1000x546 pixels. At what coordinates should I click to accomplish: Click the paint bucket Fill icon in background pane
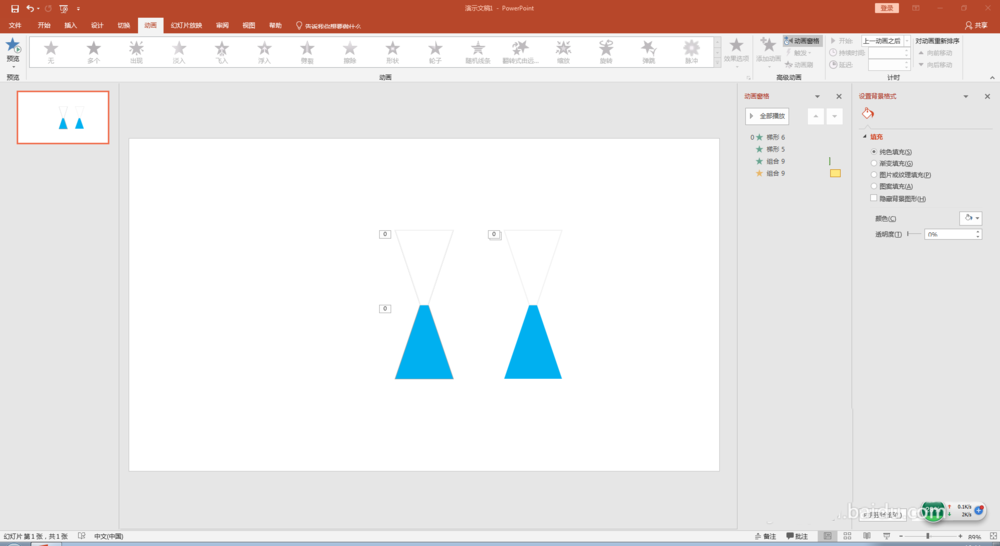coord(868,114)
